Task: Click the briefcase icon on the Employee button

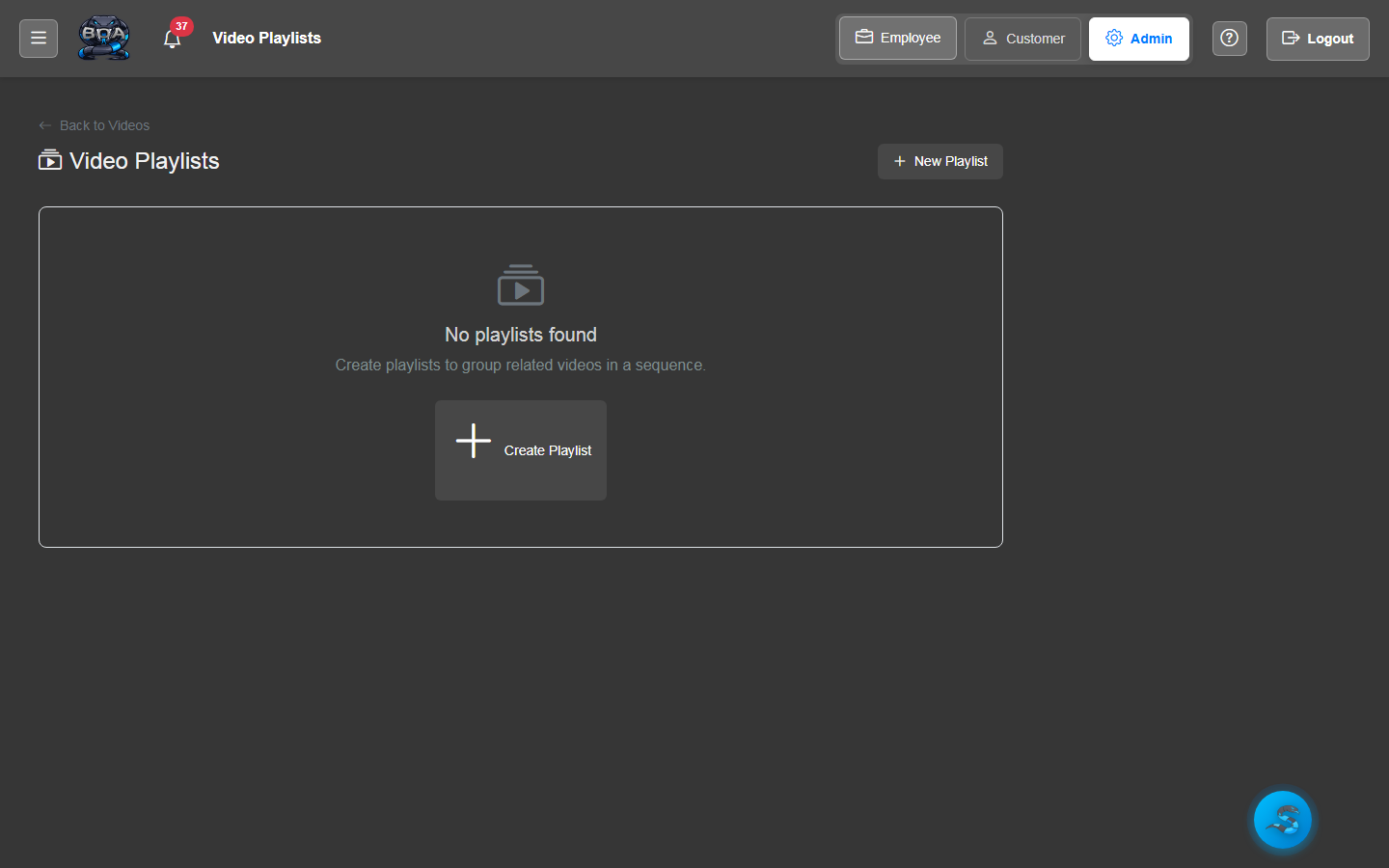Action: click(865, 38)
